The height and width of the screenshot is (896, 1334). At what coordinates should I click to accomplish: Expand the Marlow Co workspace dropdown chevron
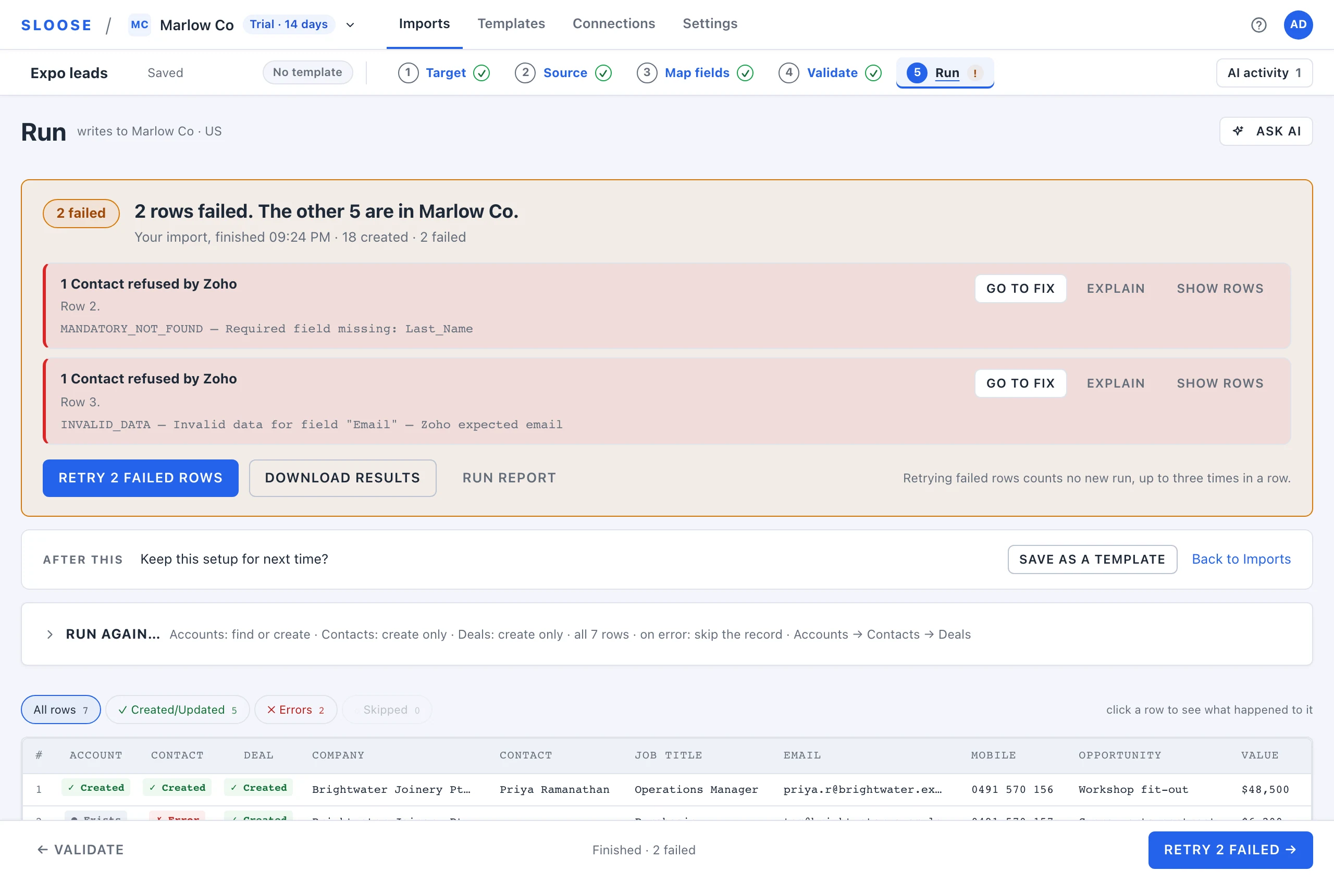pyautogui.click(x=350, y=24)
